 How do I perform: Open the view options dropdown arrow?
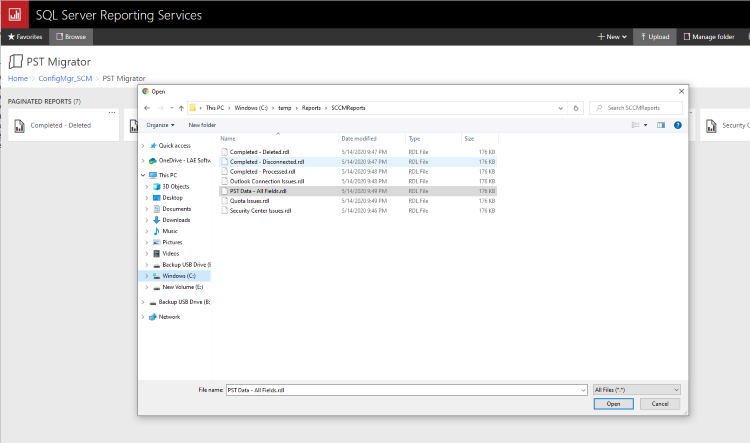tap(646, 125)
